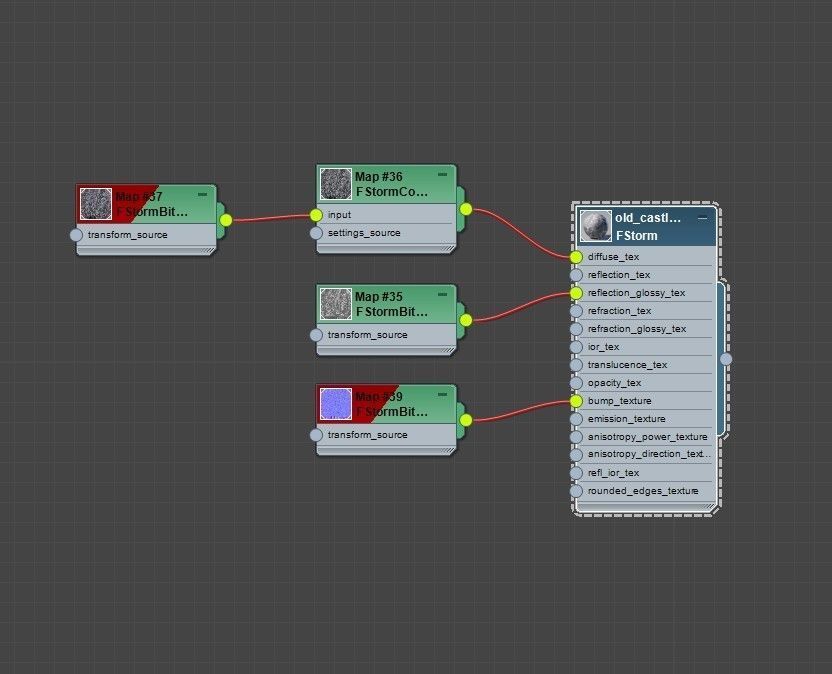Click the Map #35 node texture thumbnail
The height and width of the screenshot is (674, 832).
[336, 304]
